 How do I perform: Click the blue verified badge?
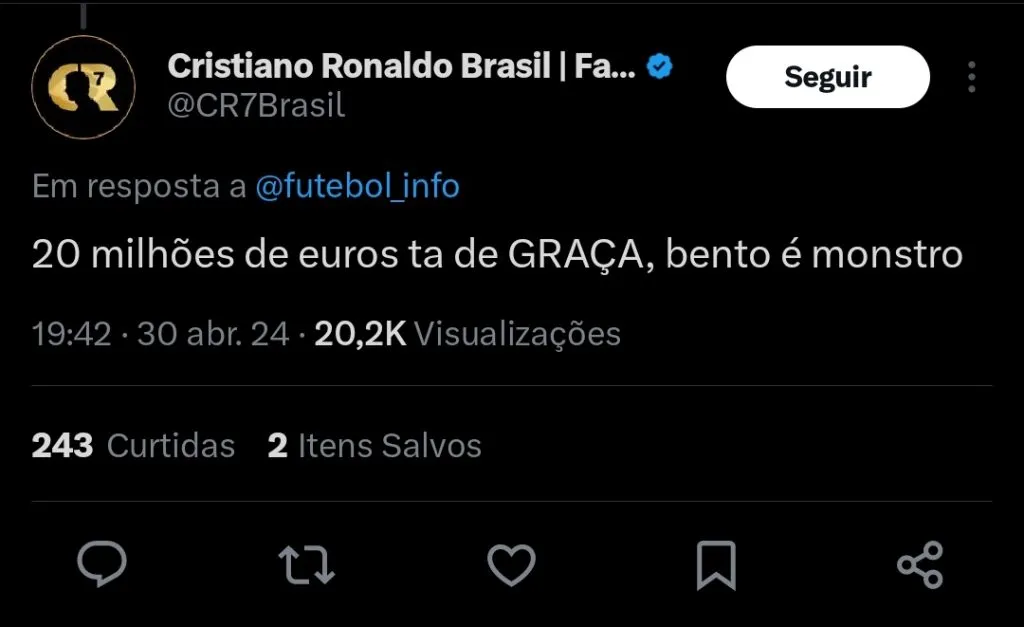[660, 68]
